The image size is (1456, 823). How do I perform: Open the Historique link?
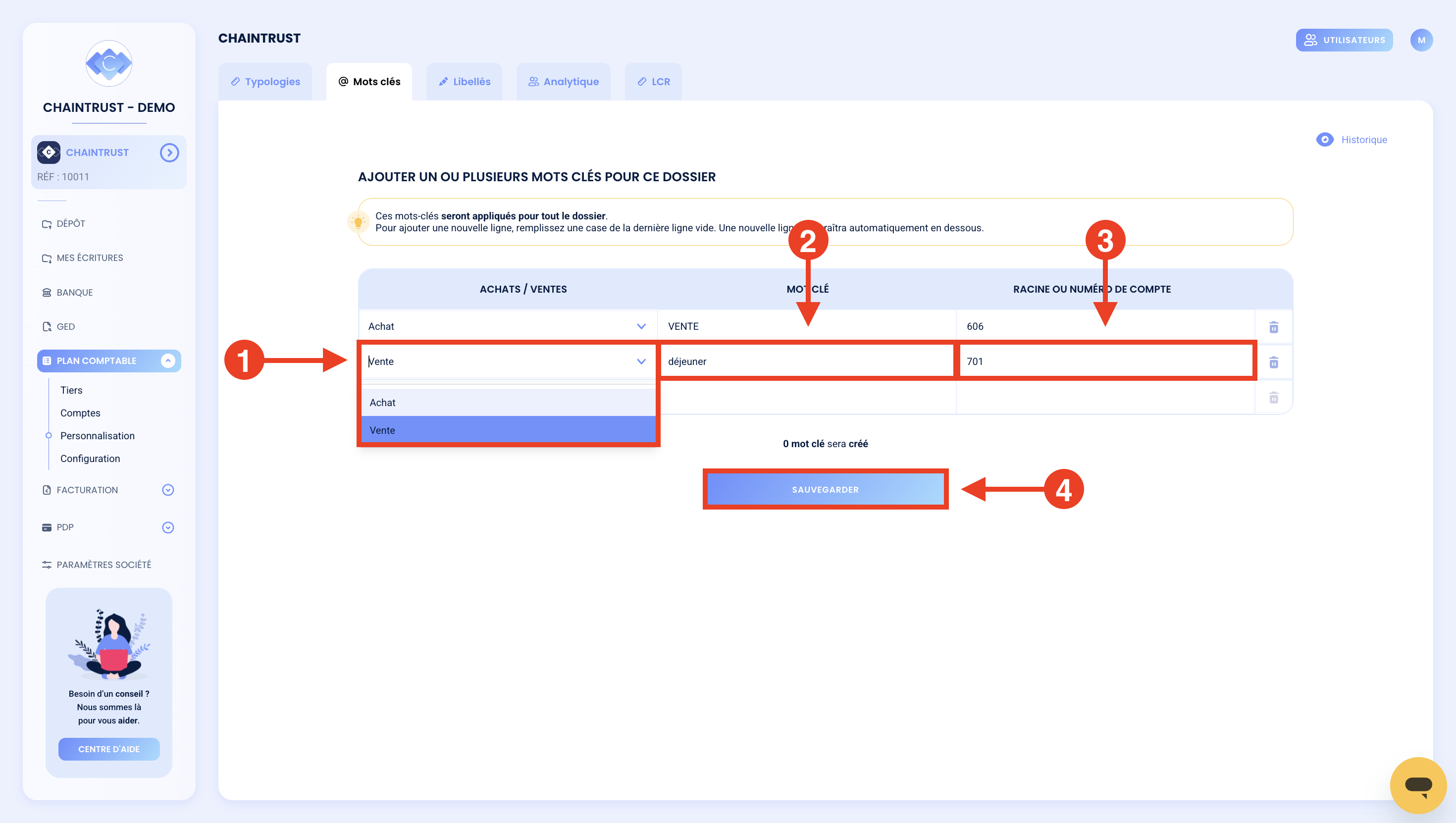[x=1364, y=140]
